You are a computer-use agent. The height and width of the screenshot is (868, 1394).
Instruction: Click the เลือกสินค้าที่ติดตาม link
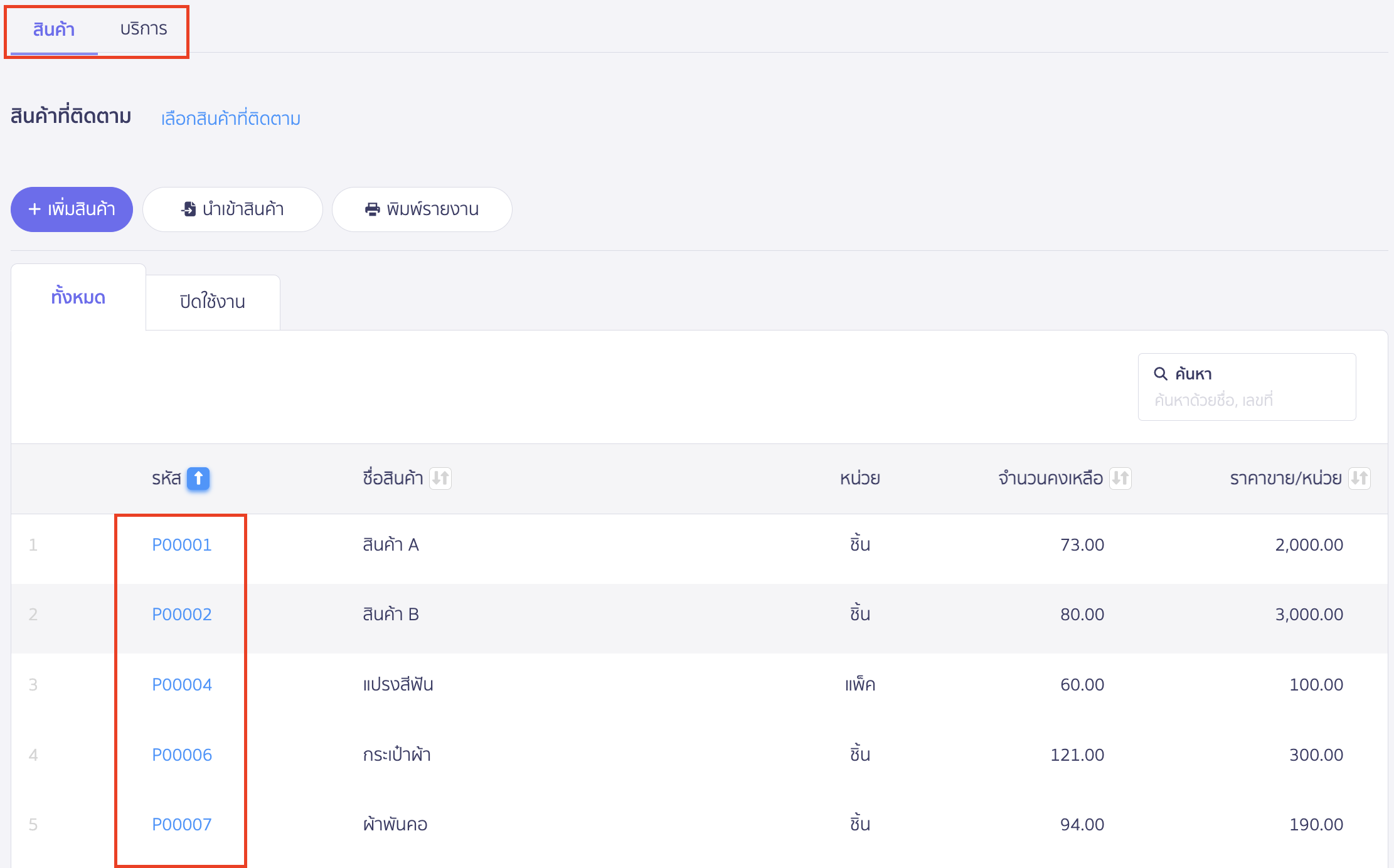pos(230,119)
